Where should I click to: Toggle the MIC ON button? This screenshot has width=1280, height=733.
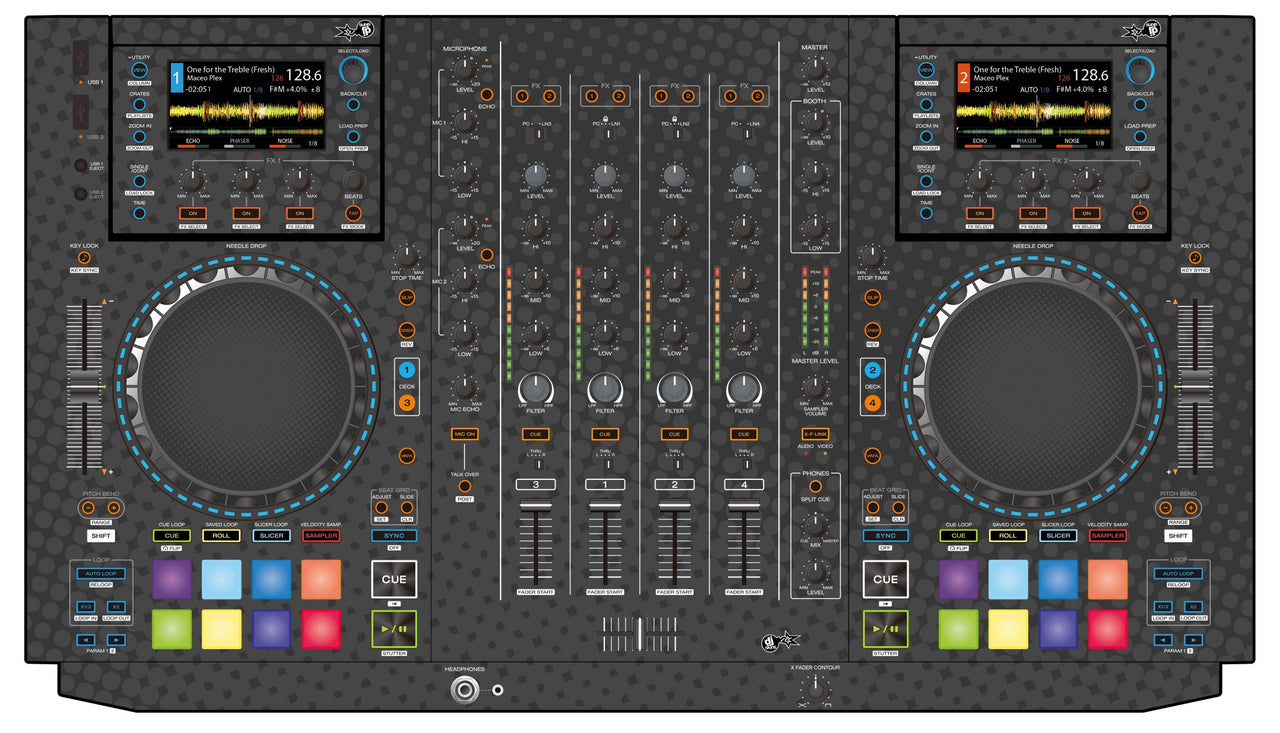click(x=464, y=433)
